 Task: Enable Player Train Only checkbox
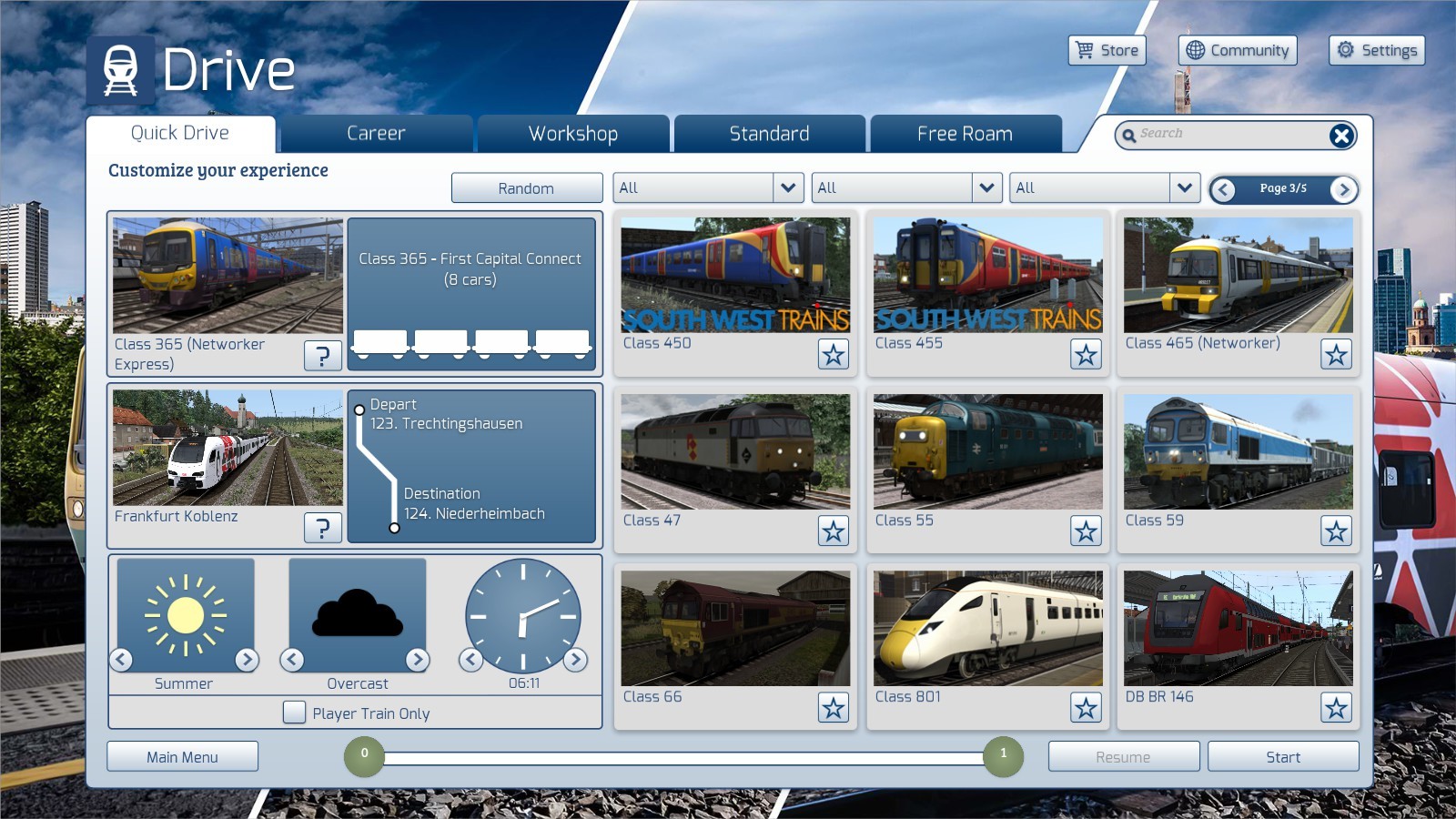294,713
